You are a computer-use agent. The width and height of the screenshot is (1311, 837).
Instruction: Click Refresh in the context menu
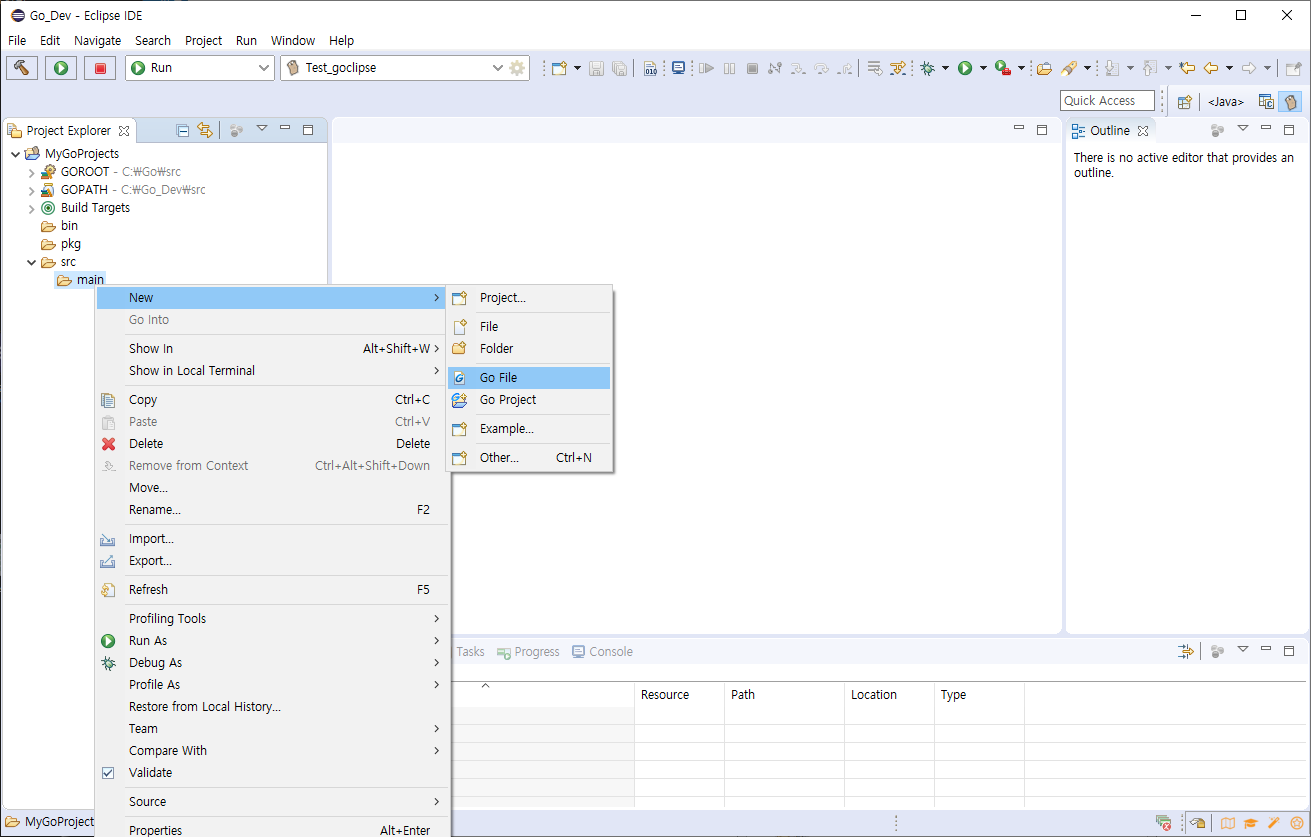click(x=270, y=590)
